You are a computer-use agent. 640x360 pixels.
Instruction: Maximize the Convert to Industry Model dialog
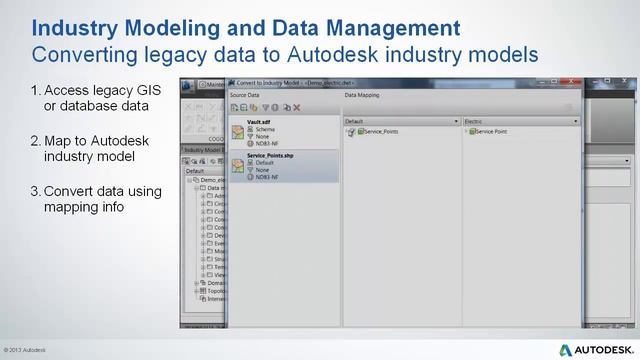[554, 82]
